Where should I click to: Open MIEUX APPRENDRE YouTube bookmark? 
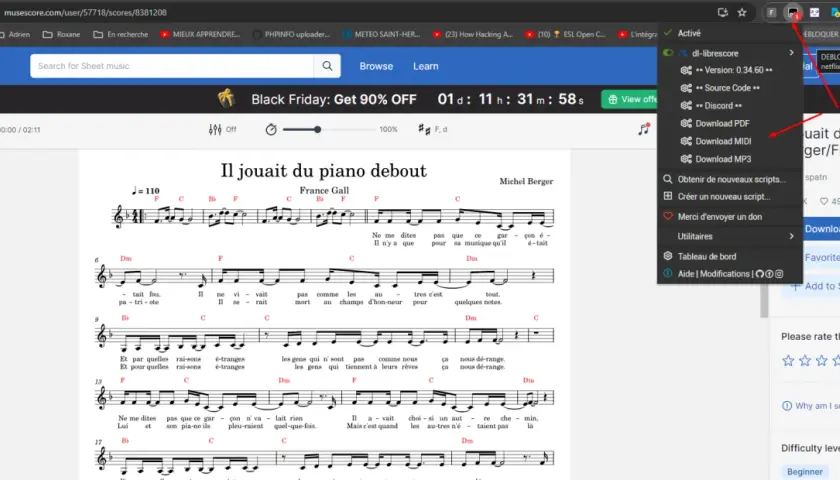click(x=200, y=34)
